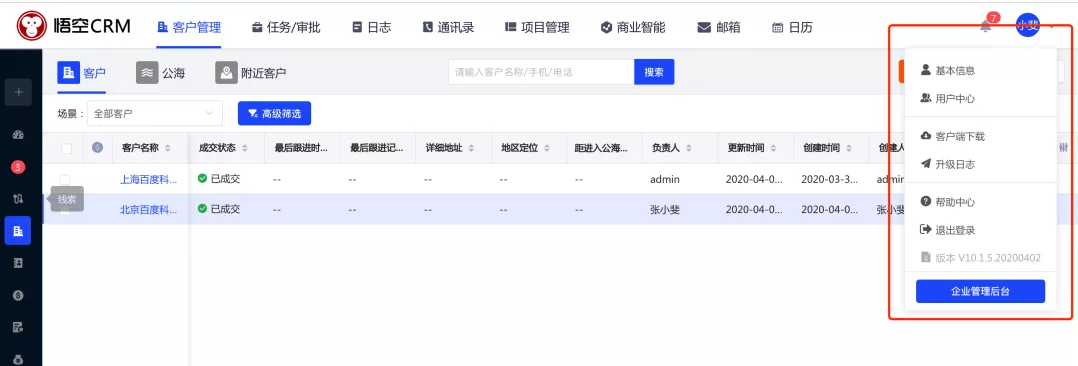This screenshot has width=1078, height=366.
Task: Click the 悟空CRM monkey logo
Action: [32, 27]
